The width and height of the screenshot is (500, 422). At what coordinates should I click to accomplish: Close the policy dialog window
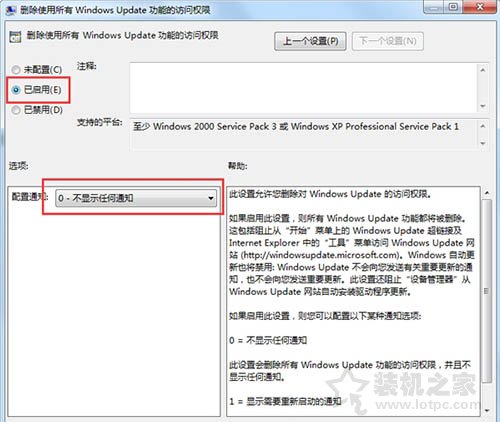pyautogui.click(x=480, y=7)
